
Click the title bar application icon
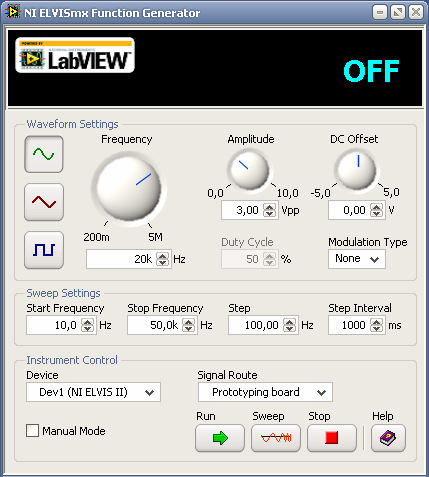point(13,12)
